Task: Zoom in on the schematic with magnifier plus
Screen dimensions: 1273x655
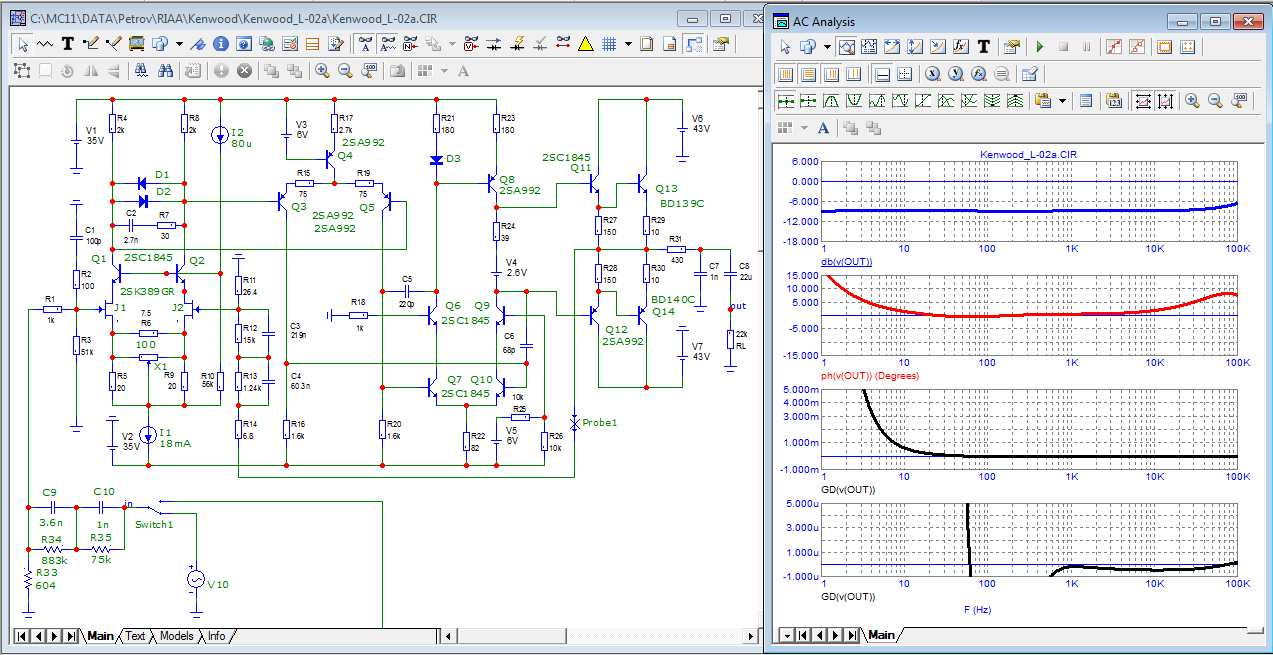Action: tap(322, 70)
